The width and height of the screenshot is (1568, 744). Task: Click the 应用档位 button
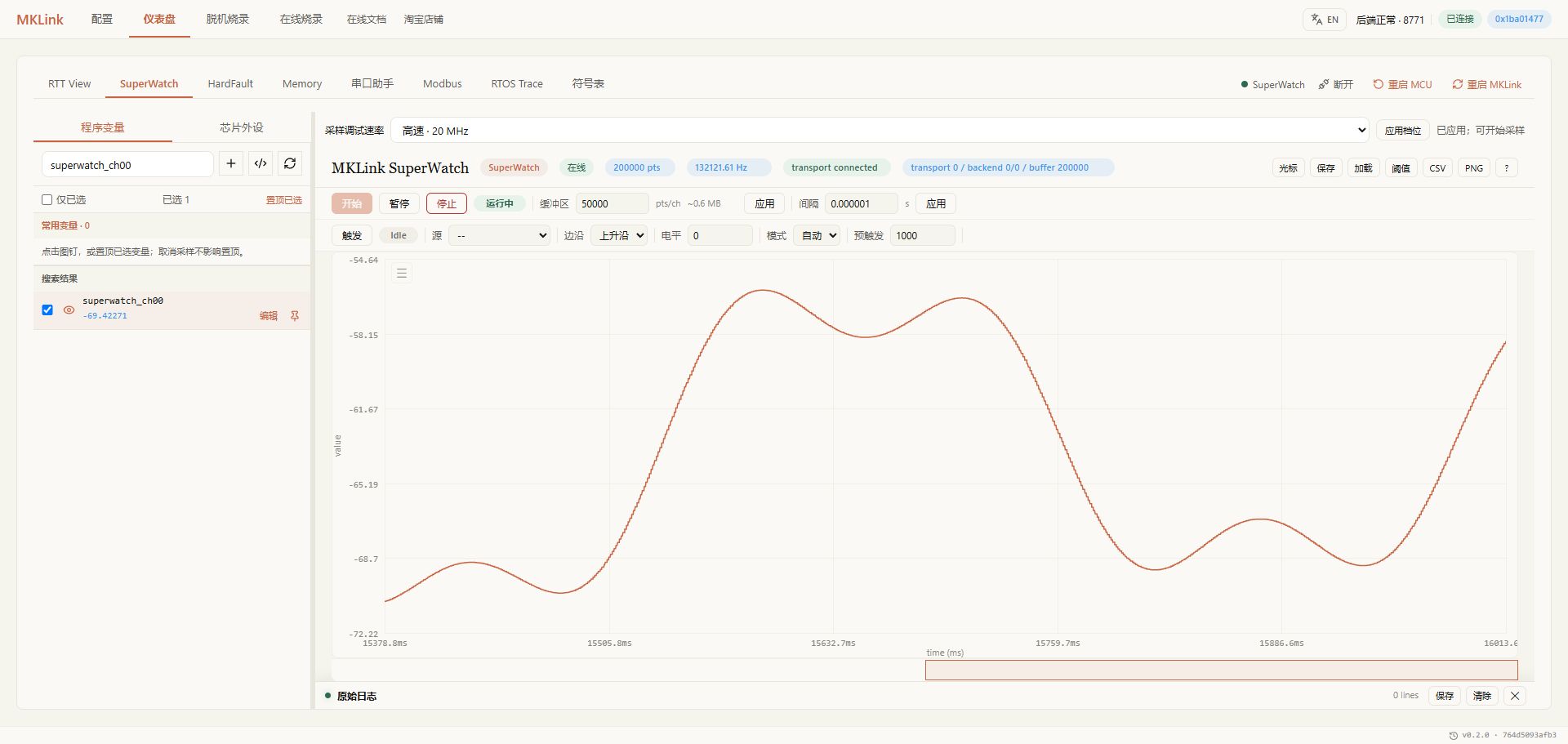click(x=1403, y=131)
